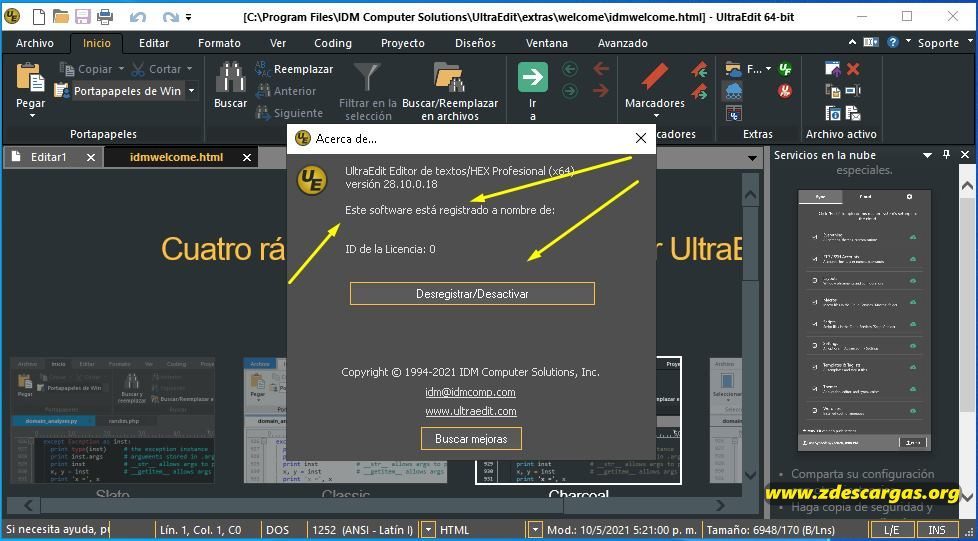
Task: Click the Open folder icon in quick access toolbar
Action: click(61, 17)
